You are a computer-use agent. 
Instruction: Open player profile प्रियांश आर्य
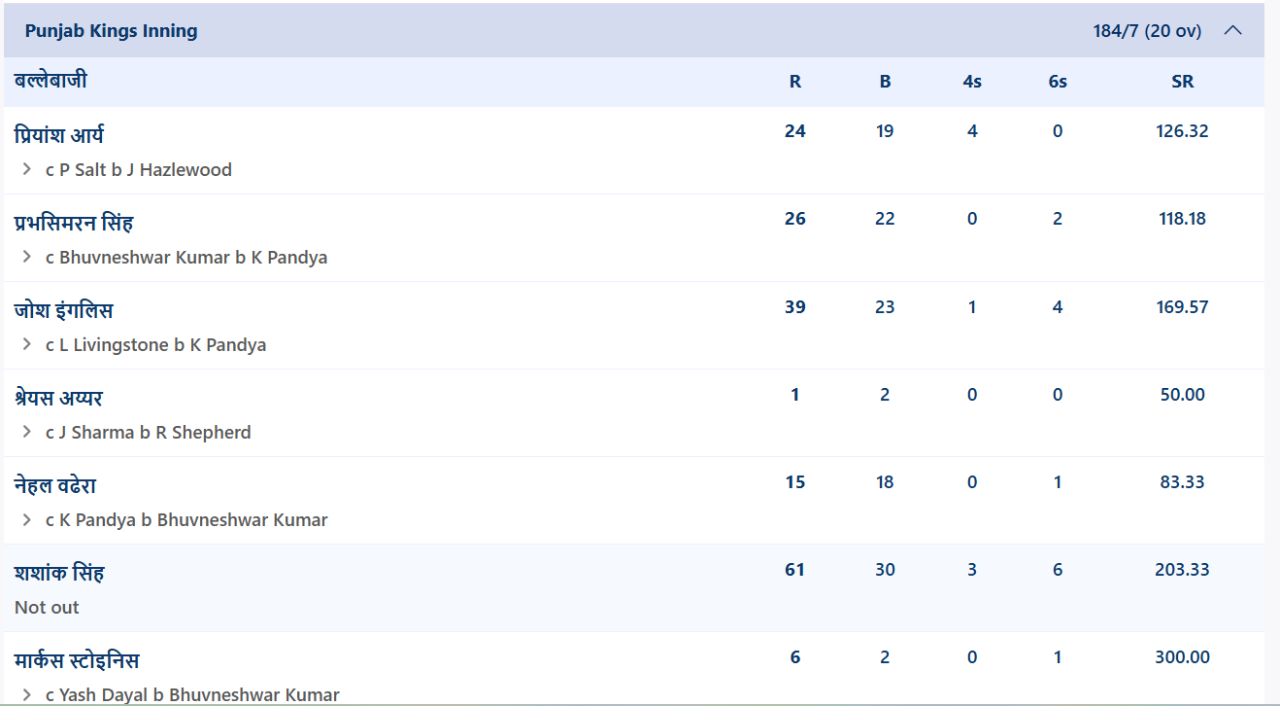click(59, 135)
